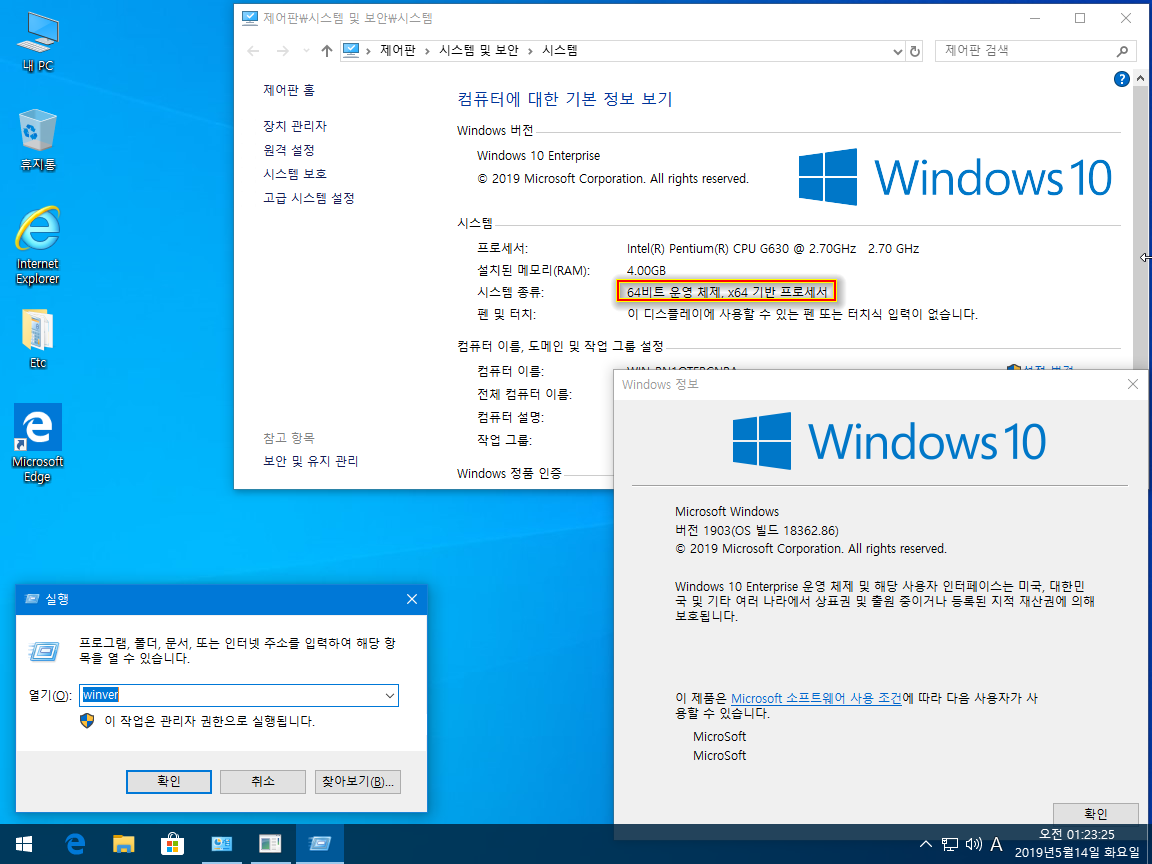The width and height of the screenshot is (1152, 864).
Task: Click the 시스템 breadcrumb
Action: click(560, 50)
